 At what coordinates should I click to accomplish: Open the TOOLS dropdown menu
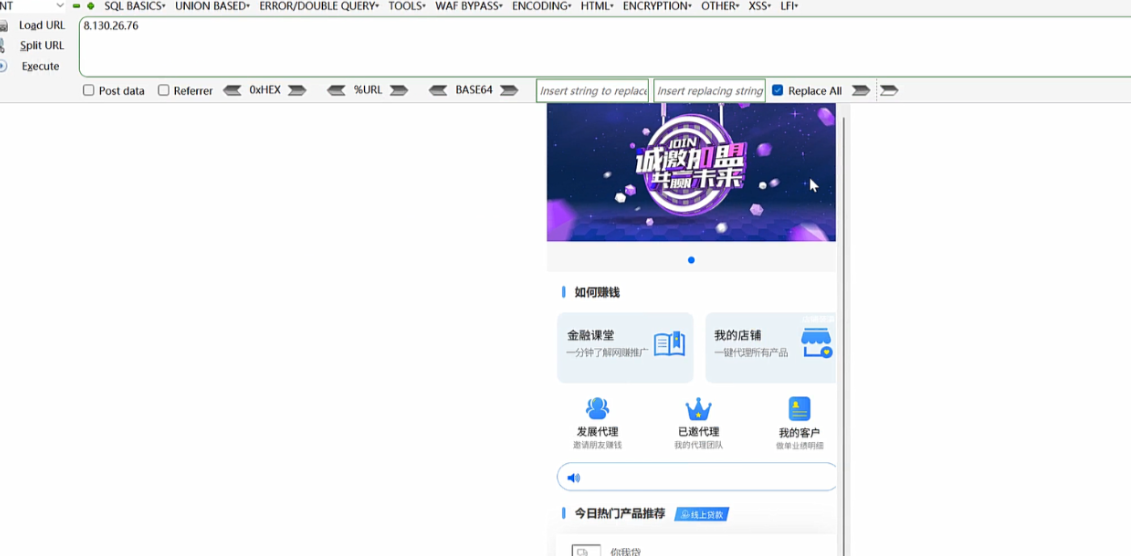pos(407,6)
